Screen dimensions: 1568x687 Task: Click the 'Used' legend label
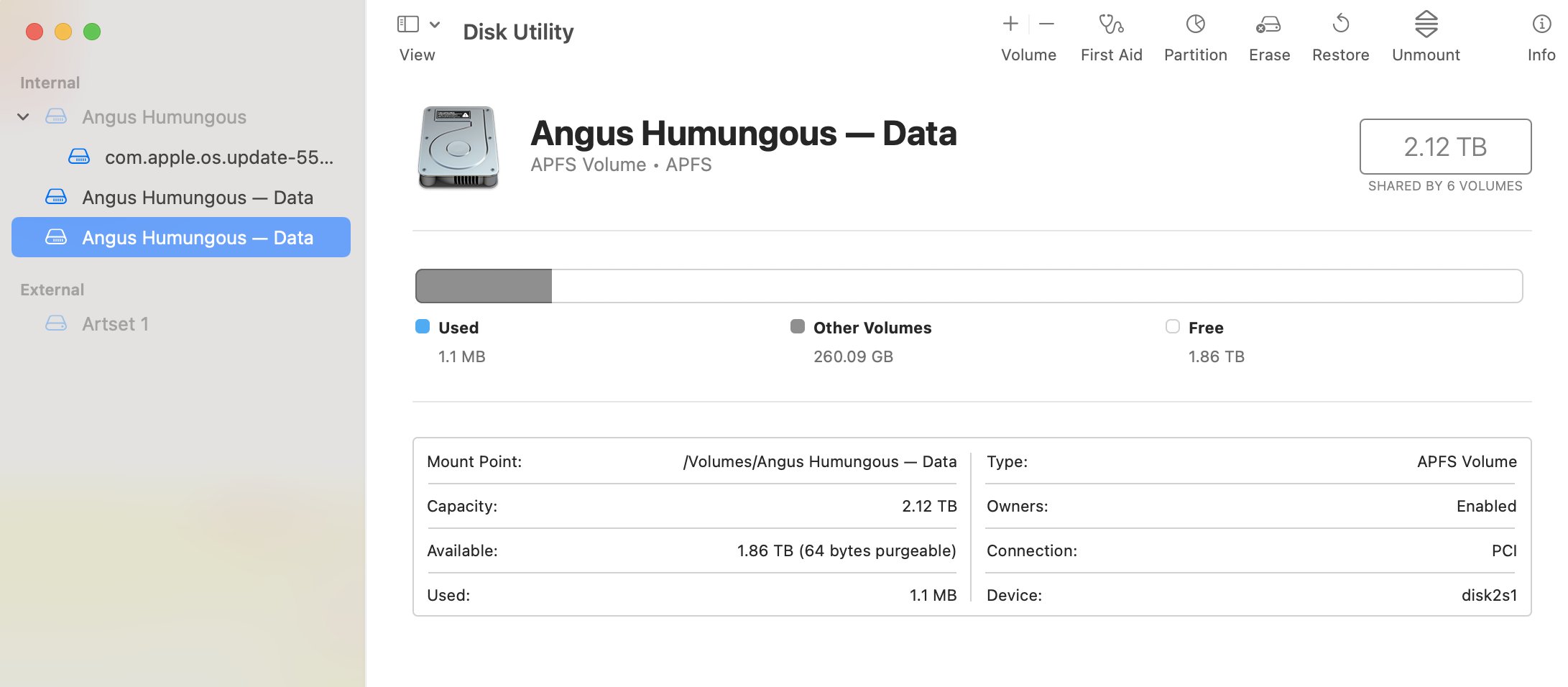(458, 328)
